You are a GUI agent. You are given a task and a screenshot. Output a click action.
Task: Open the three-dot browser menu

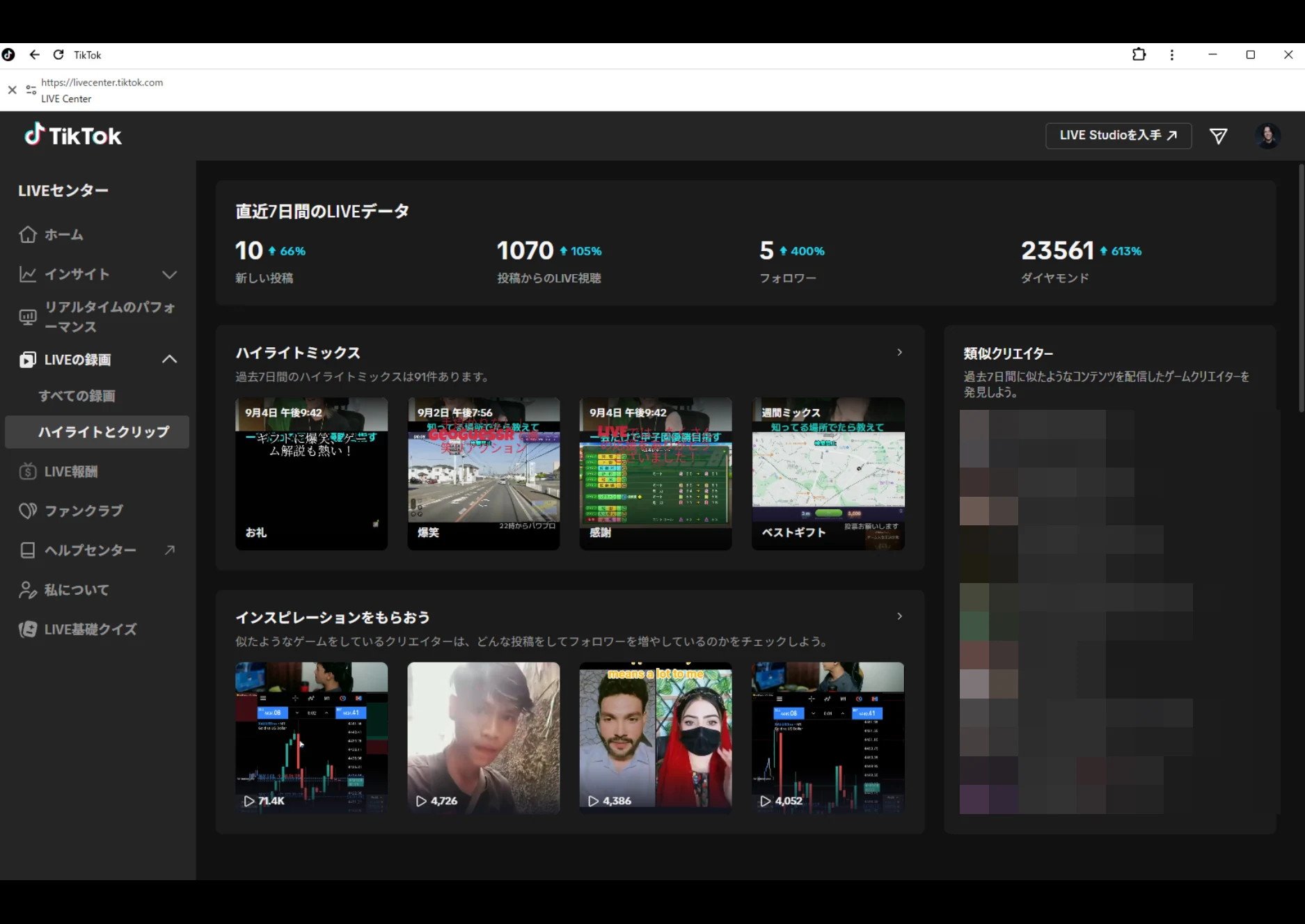click(1172, 54)
